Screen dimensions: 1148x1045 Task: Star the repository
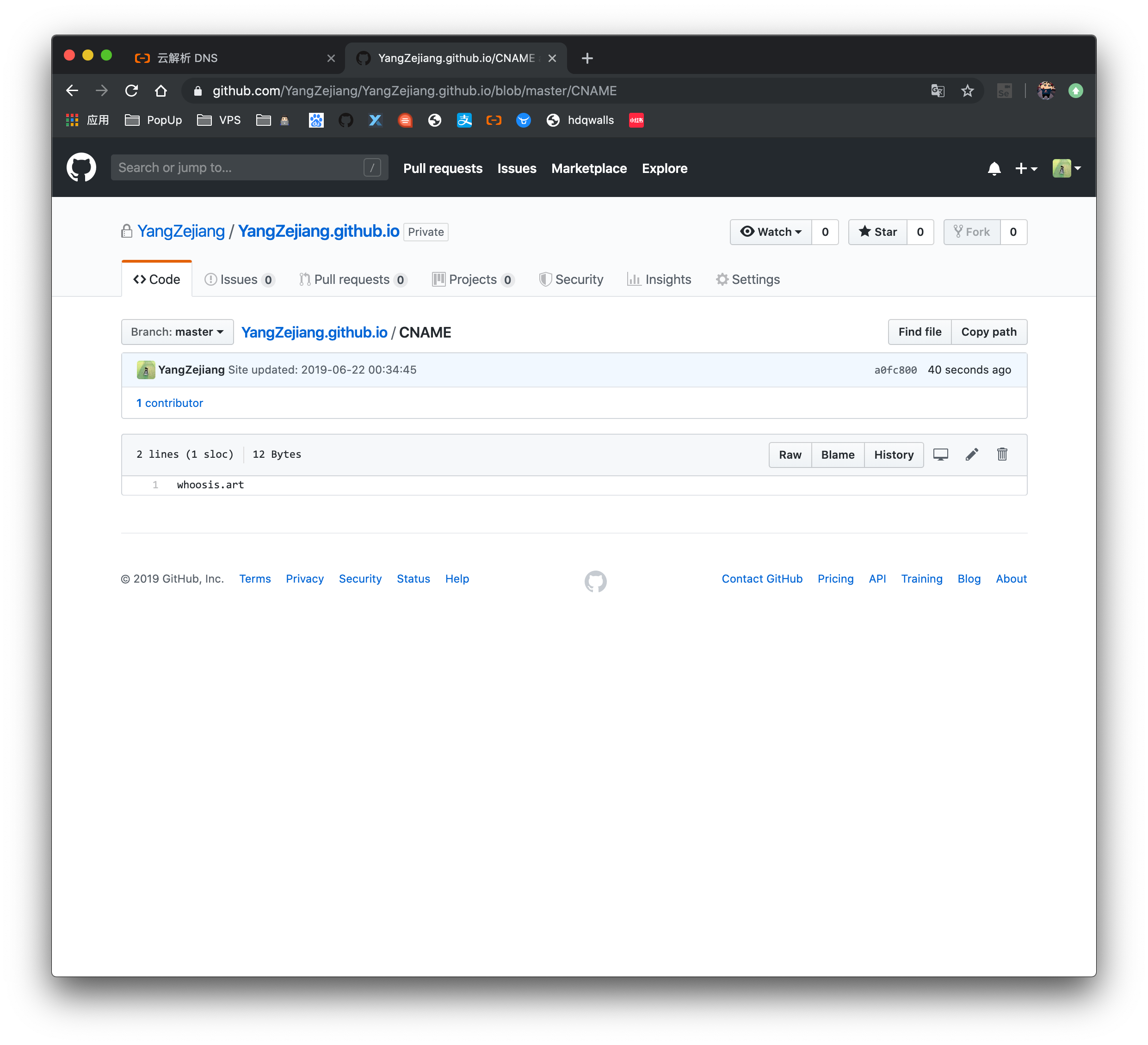(877, 232)
